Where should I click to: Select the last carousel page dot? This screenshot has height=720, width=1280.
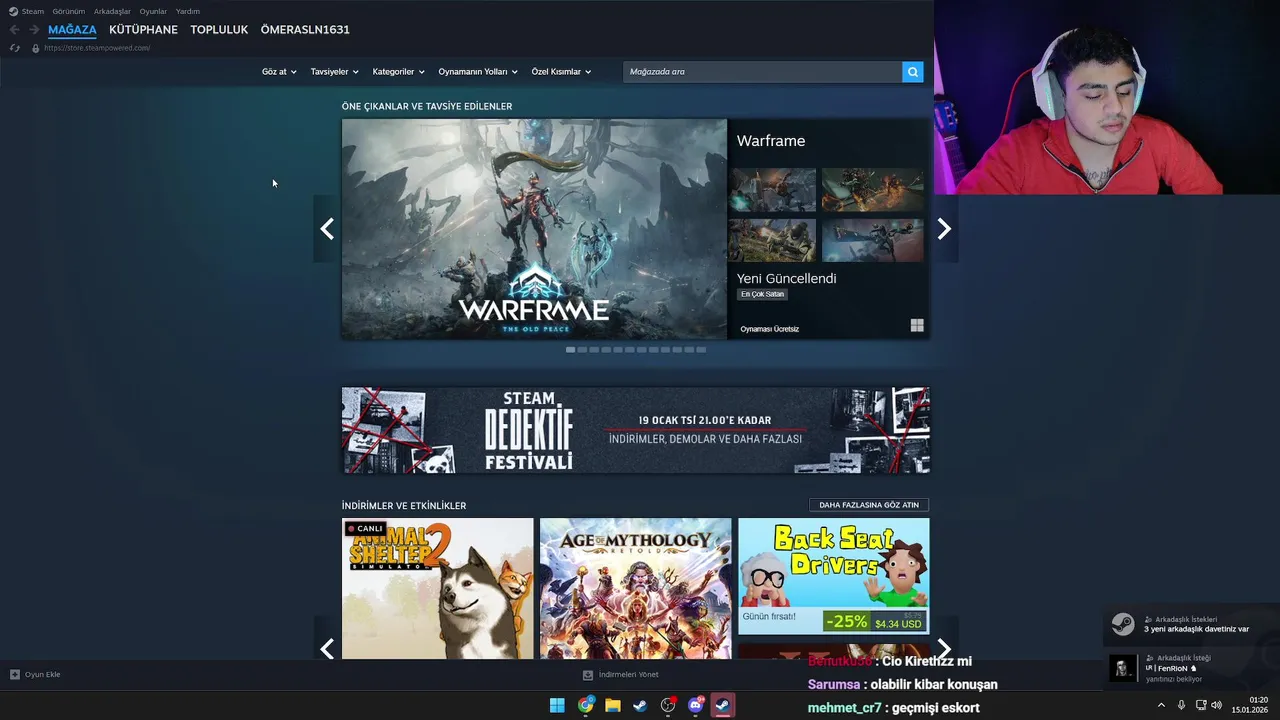click(701, 350)
